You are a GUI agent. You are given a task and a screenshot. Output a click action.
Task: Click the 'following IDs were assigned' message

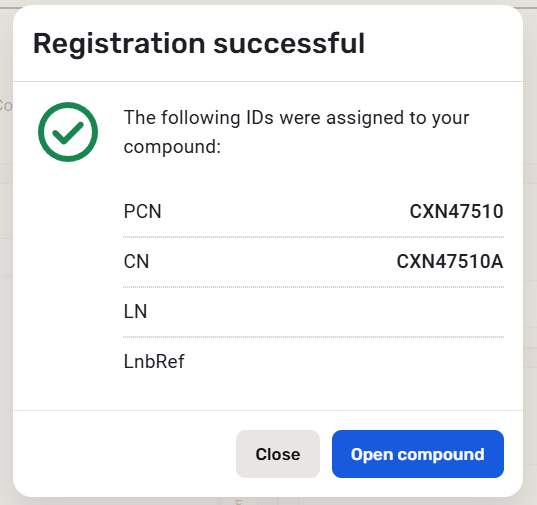click(x=296, y=132)
